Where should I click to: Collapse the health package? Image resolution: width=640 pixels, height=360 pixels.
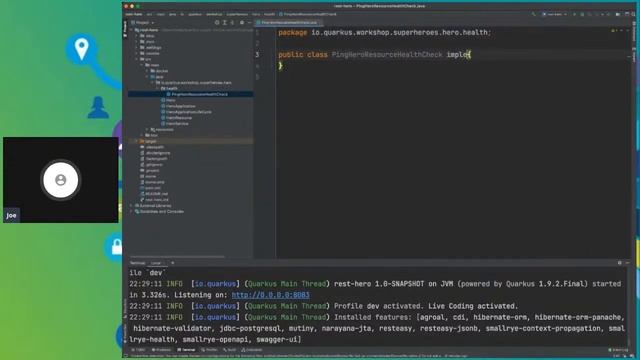pos(158,88)
